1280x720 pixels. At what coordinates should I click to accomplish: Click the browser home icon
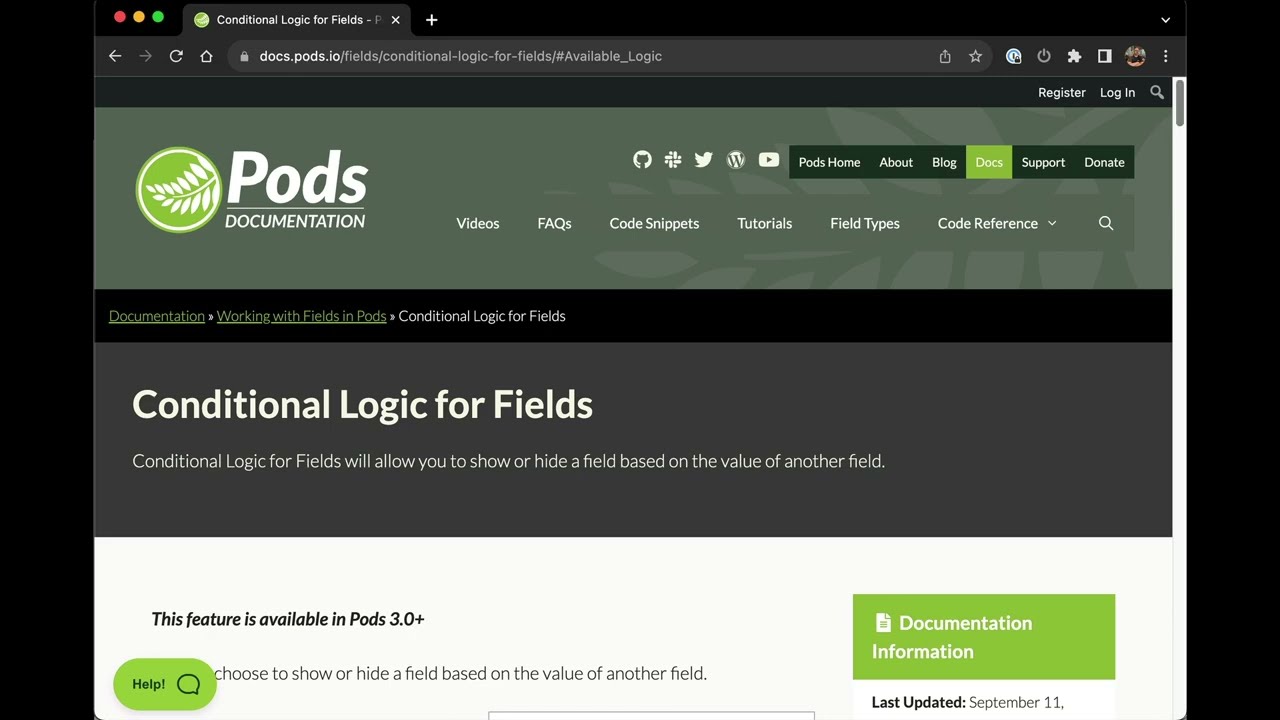(206, 56)
